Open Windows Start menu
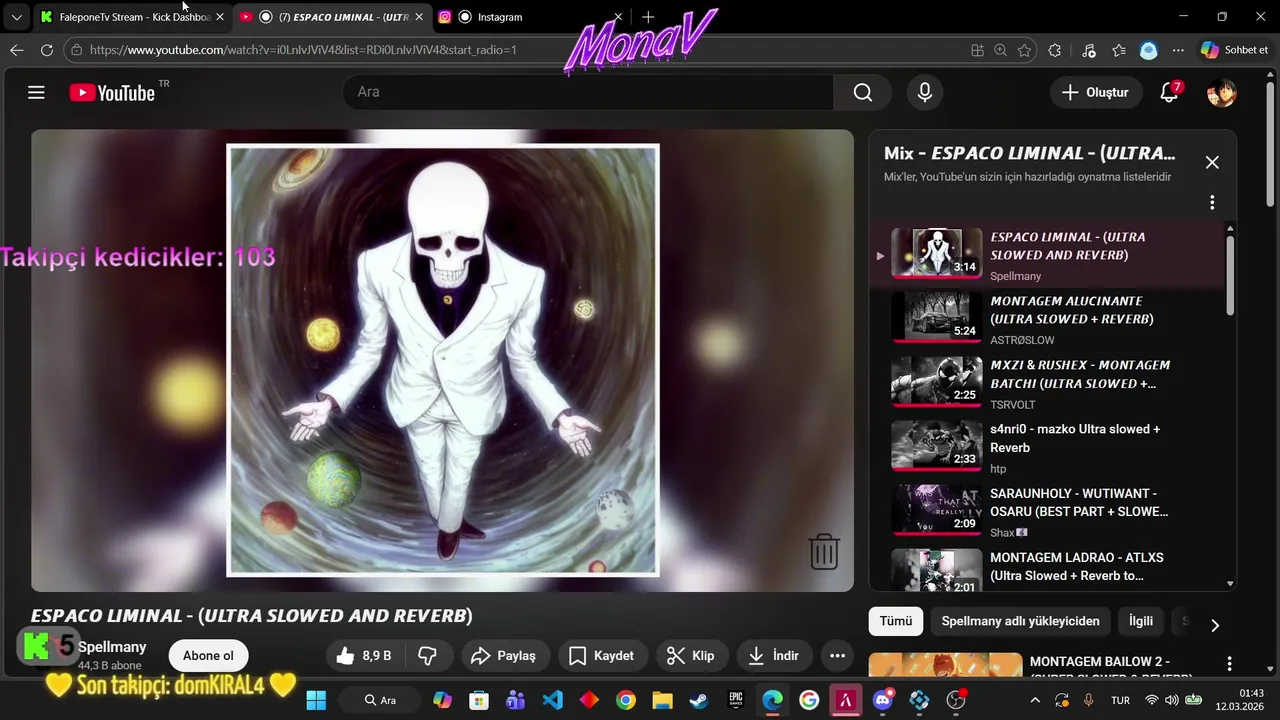Image resolution: width=1280 pixels, height=720 pixels. pos(316,700)
